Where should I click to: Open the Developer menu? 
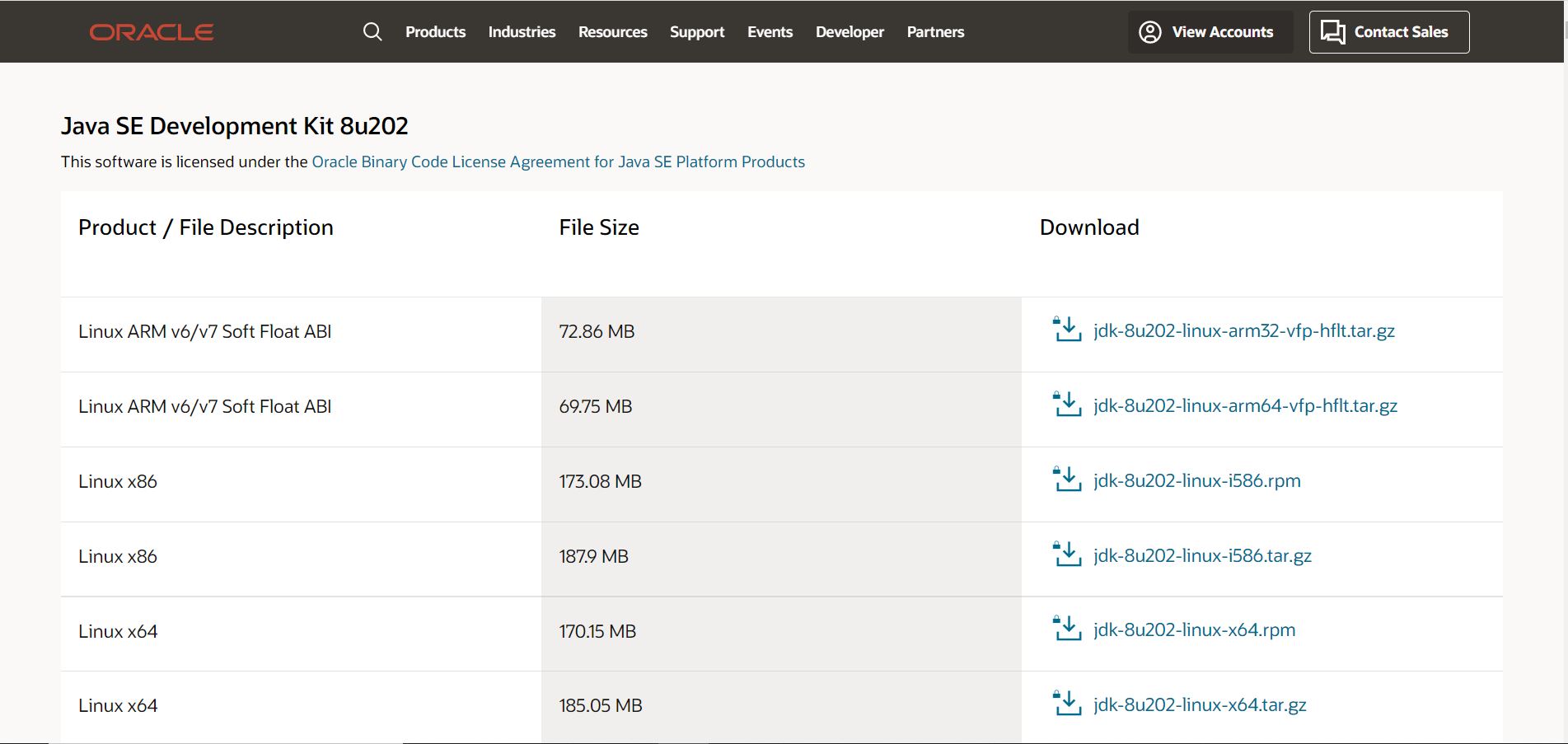850,32
